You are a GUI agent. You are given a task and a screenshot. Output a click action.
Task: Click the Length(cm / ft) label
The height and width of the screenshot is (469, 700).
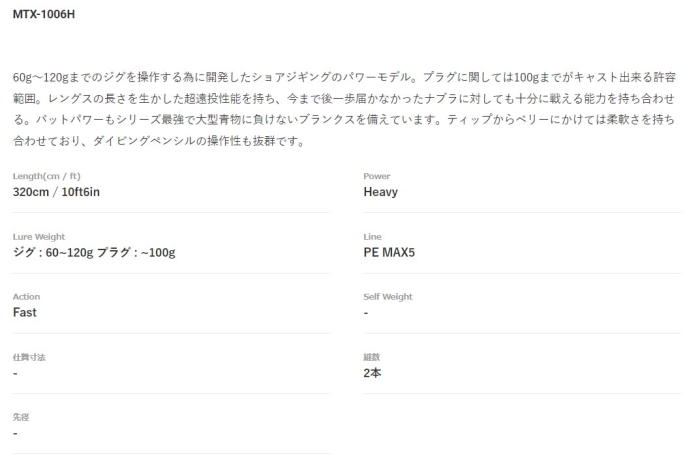[46, 176]
